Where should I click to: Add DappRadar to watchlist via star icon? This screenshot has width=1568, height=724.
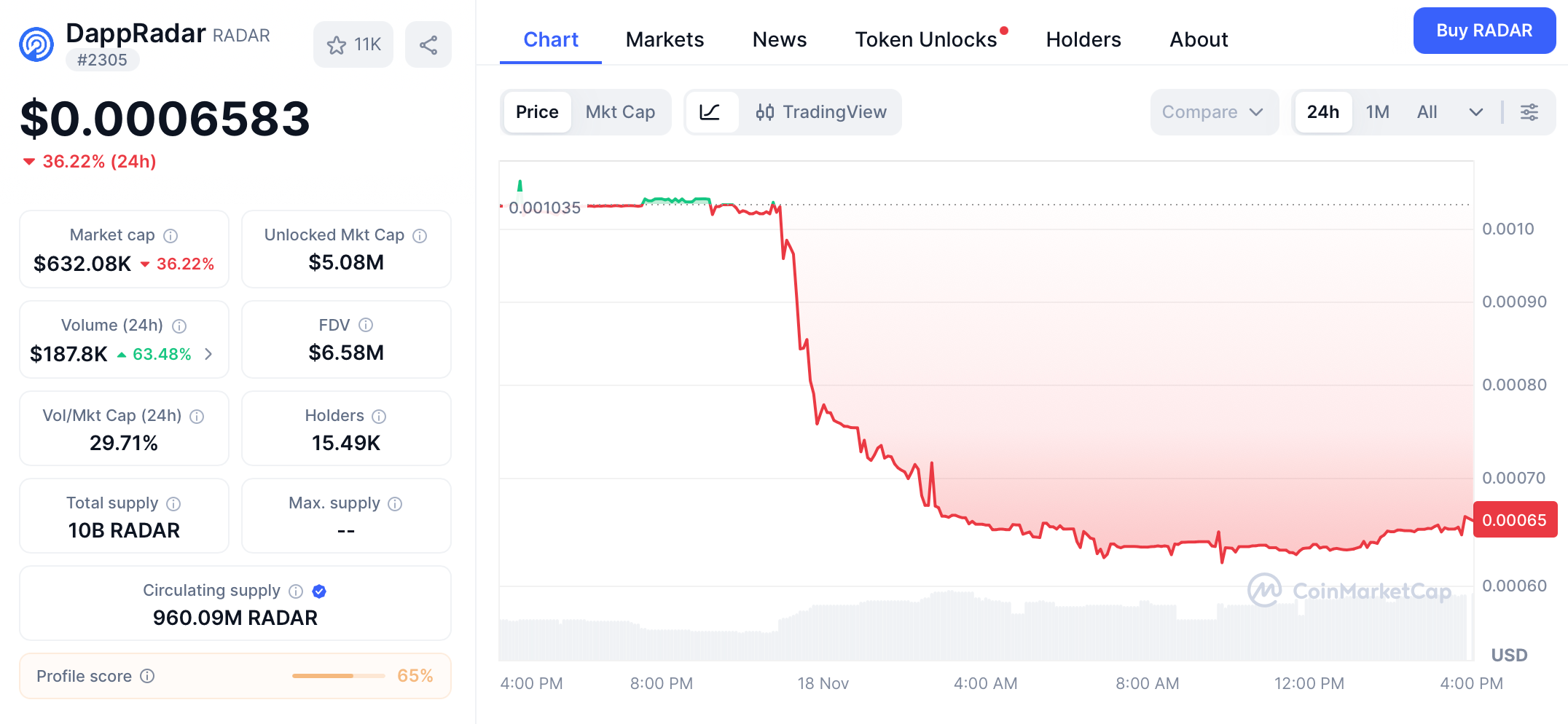[x=337, y=44]
